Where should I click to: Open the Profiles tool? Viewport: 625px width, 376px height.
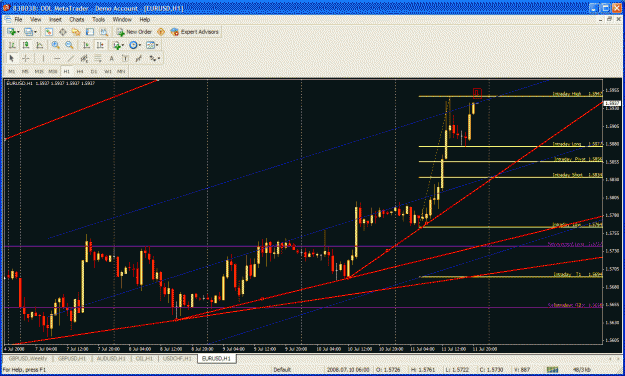[28, 32]
